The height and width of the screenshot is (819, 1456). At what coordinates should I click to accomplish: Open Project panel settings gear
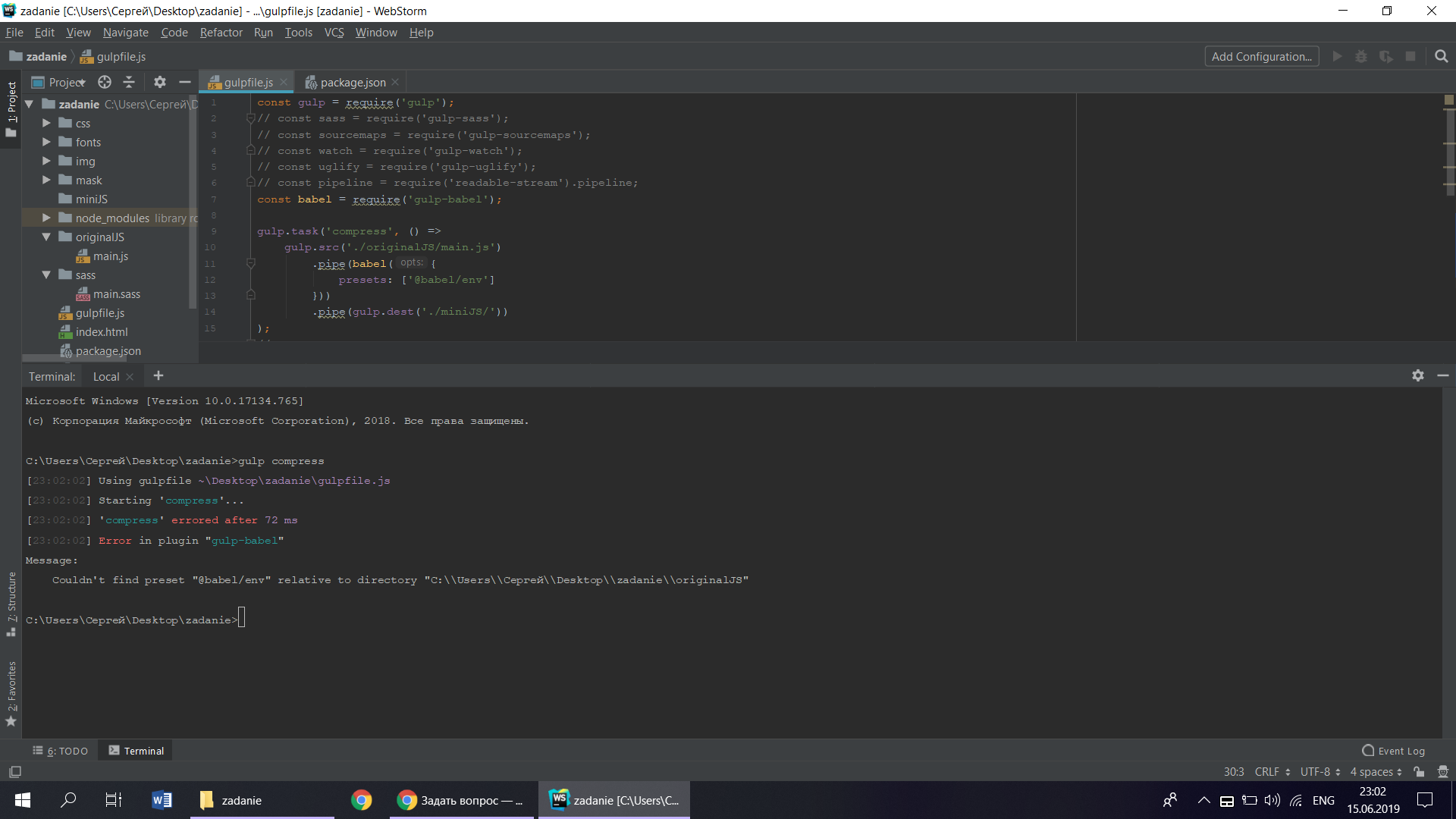[160, 82]
